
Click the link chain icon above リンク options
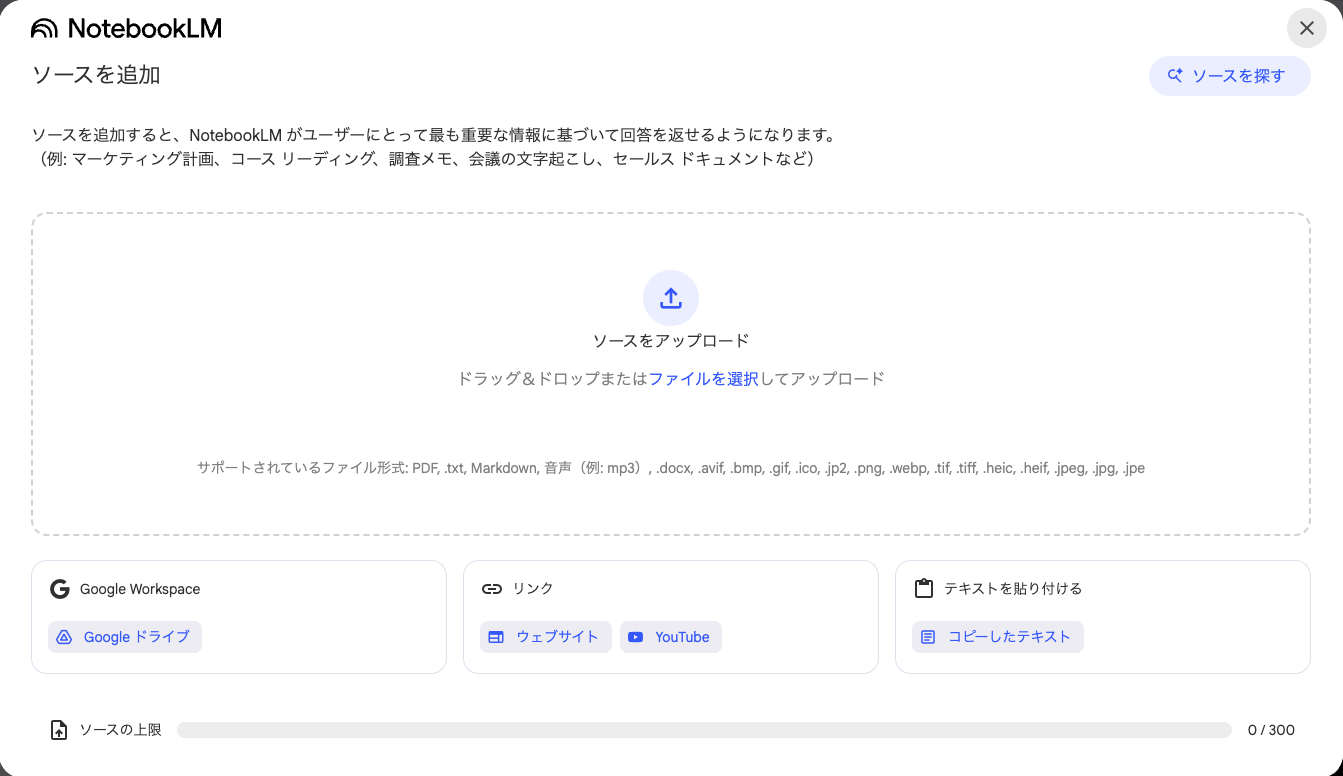[491, 589]
